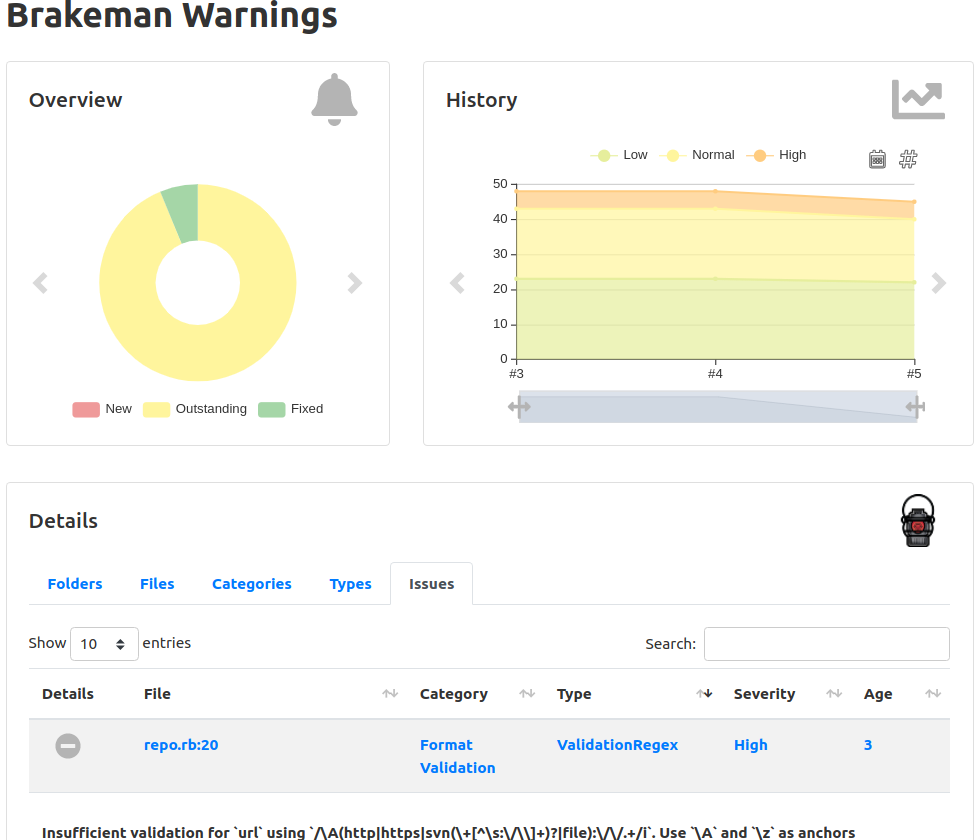This screenshot has height=840, width=975.
Task: Switch to the Types tab
Action: (x=350, y=584)
